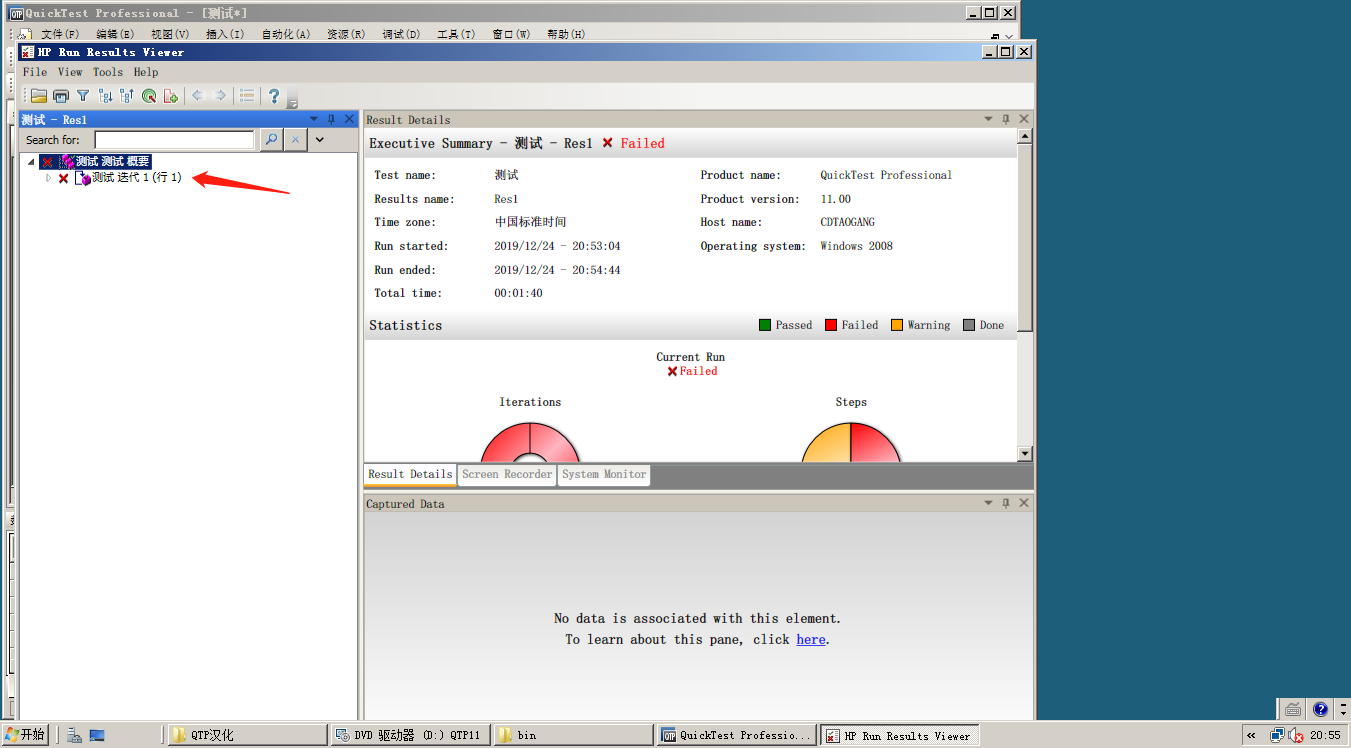Switch to bin folder taskbar window
The width and height of the screenshot is (1351, 748).
pos(574,735)
